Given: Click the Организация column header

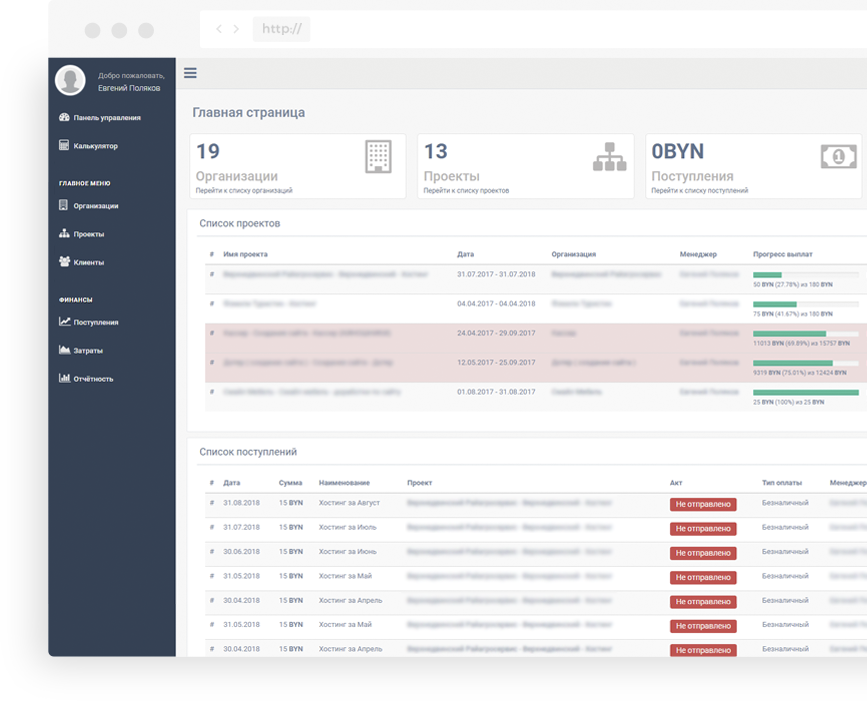Looking at the screenshot, I should tap(573, 254).
